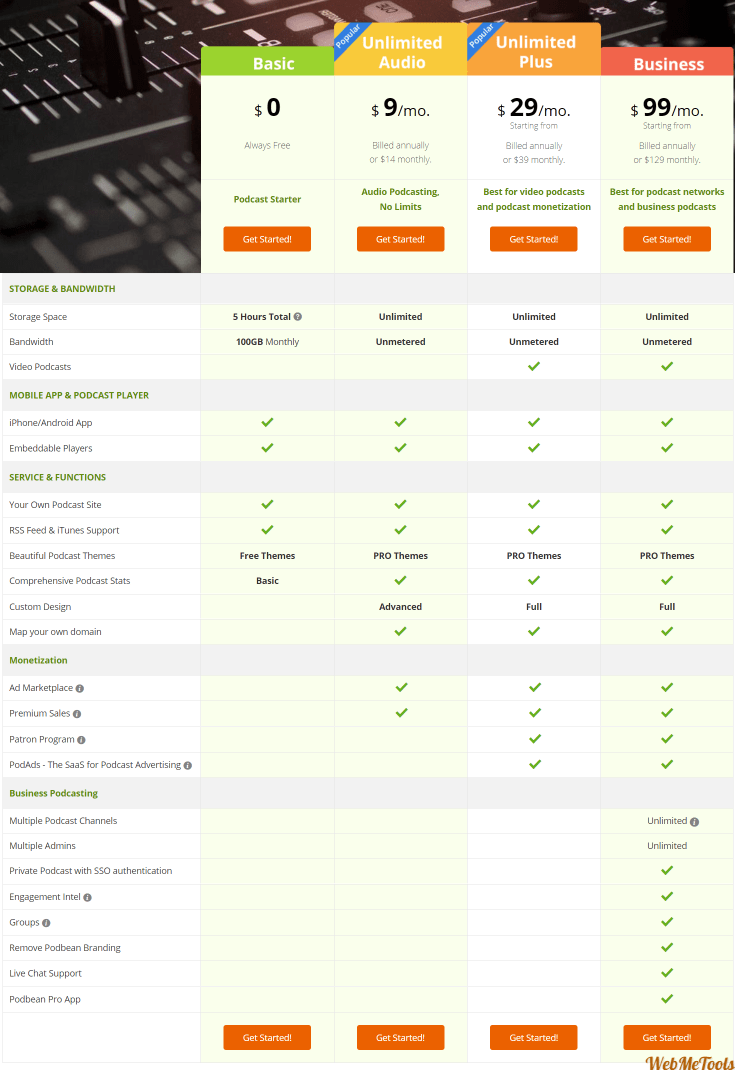Click the info icon next to Engagement Intel
The height and width of the screenshot is (1070, 735).
click(x=87, y=897)
